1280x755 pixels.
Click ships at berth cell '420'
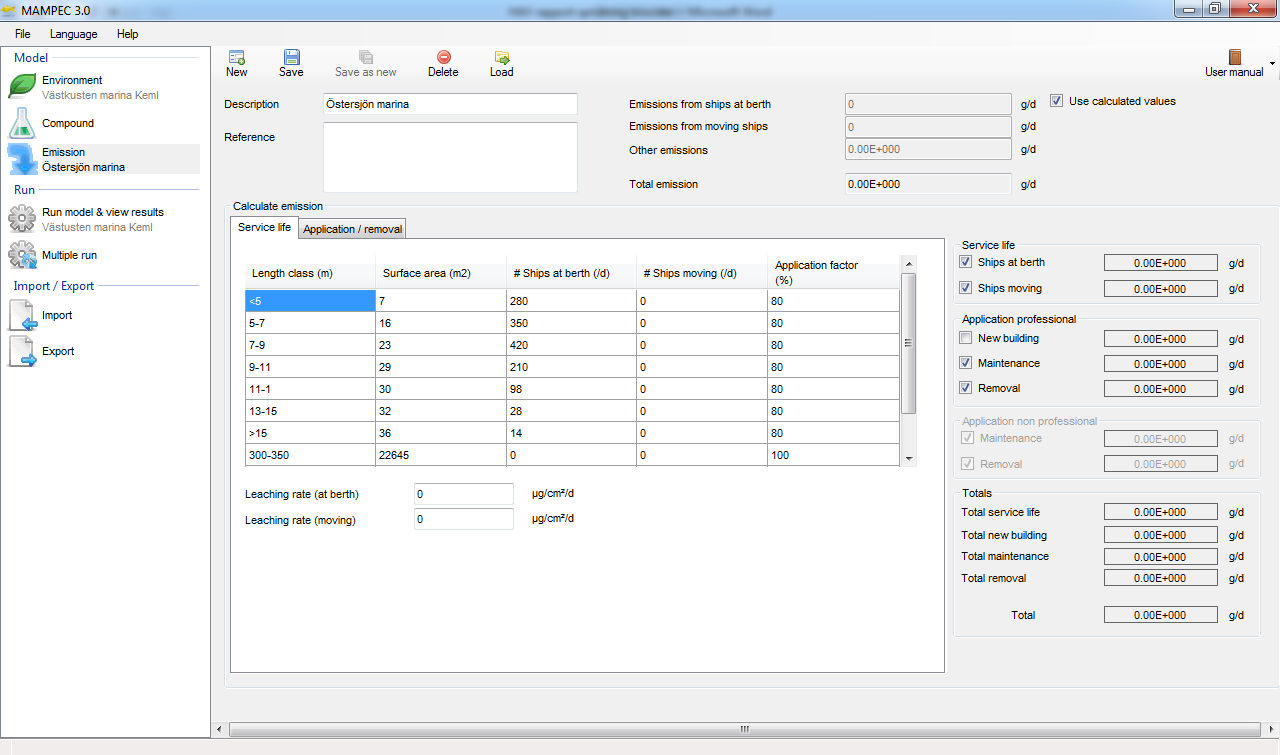point(571,345)
